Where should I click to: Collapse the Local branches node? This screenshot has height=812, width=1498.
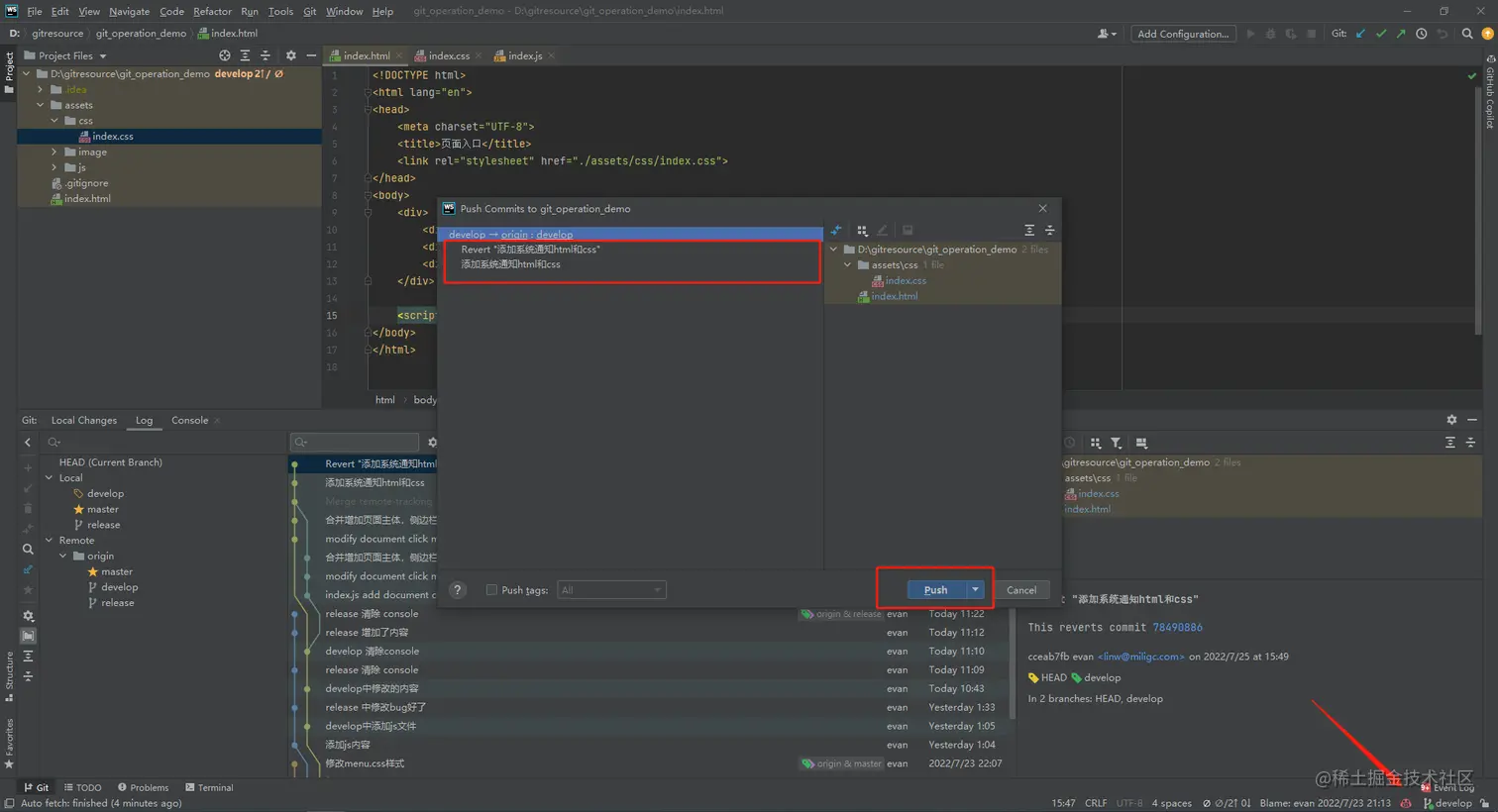[x=49, y=477]
